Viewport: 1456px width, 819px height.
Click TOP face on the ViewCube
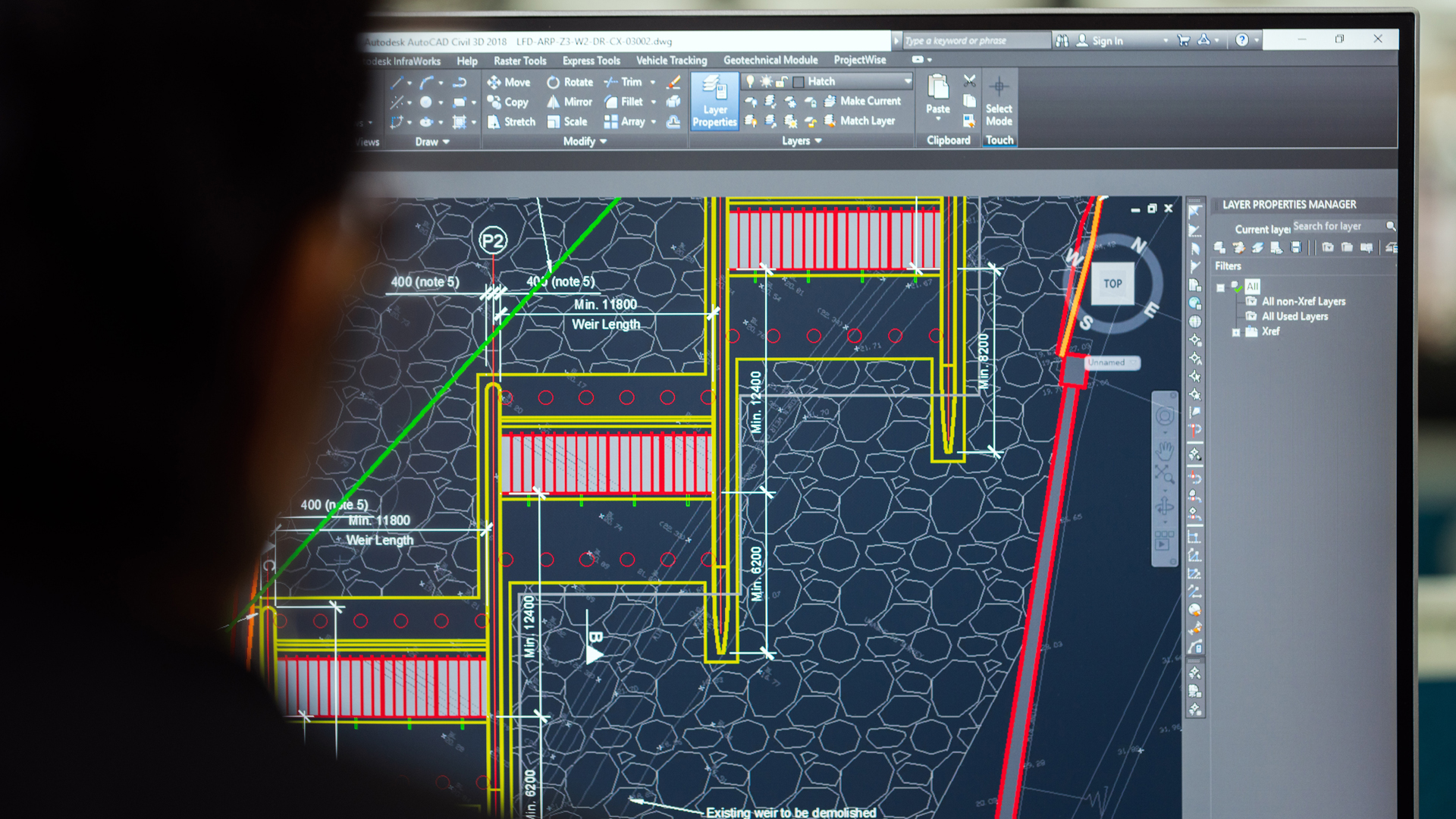pos(1112,284)
